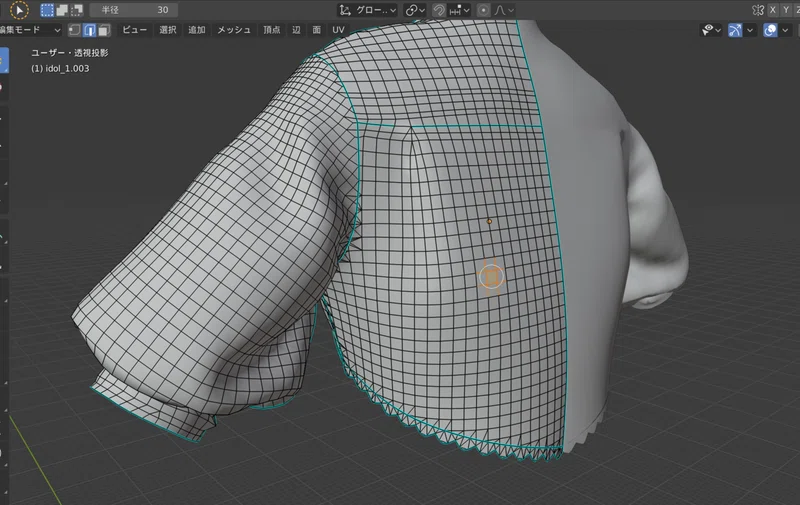
Task: Switch to edge select mode
Action: coord(89,30)
